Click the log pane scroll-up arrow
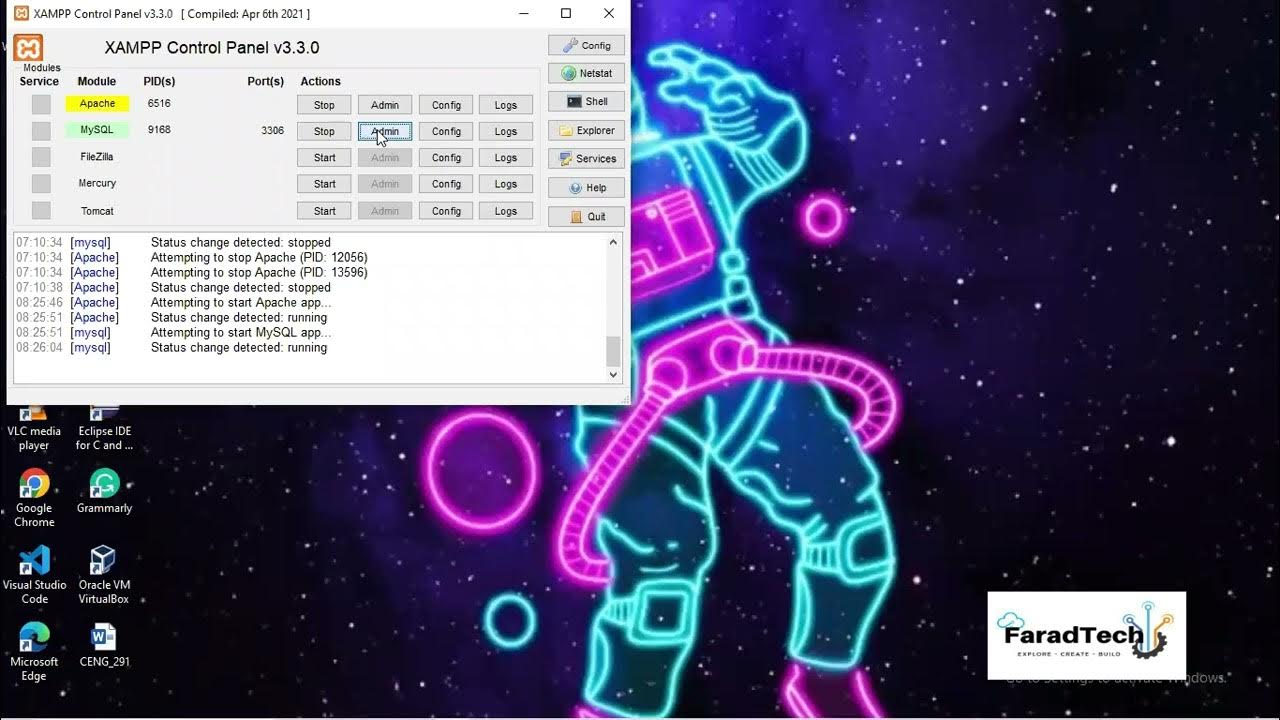1280x720 pixels. (x=613, y=242)
